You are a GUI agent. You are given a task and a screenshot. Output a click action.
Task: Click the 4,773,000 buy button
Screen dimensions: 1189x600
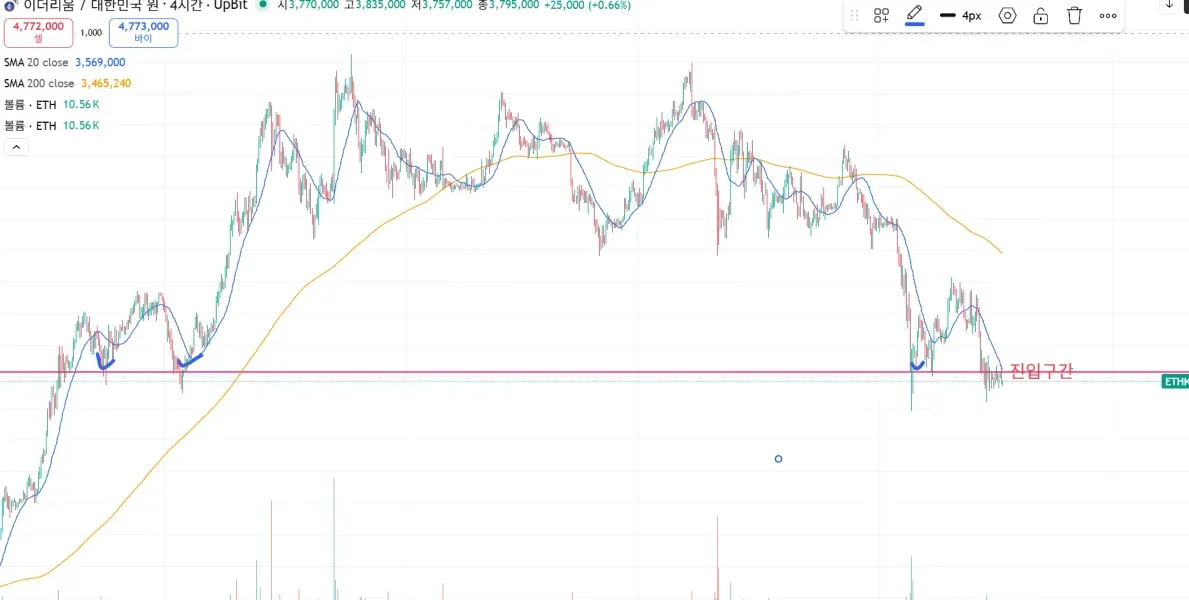143,33
